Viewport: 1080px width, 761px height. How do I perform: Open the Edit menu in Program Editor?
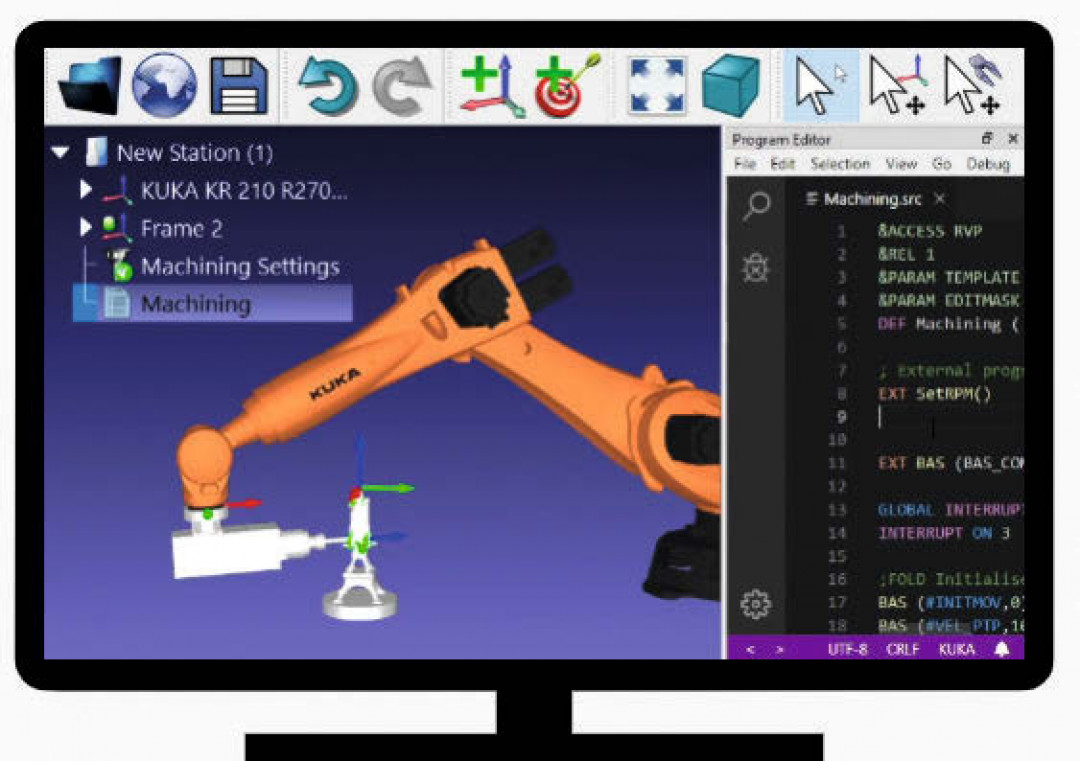coord(782,164)
